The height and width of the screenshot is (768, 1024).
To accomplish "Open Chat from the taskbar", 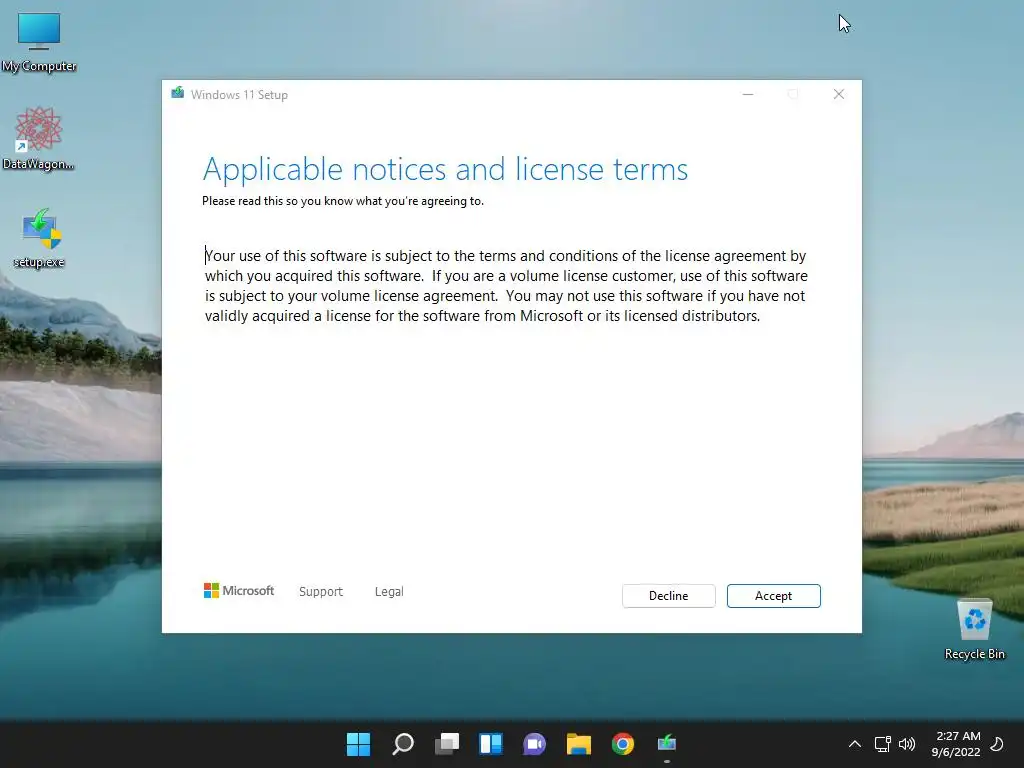I will [x=534, y=744].
